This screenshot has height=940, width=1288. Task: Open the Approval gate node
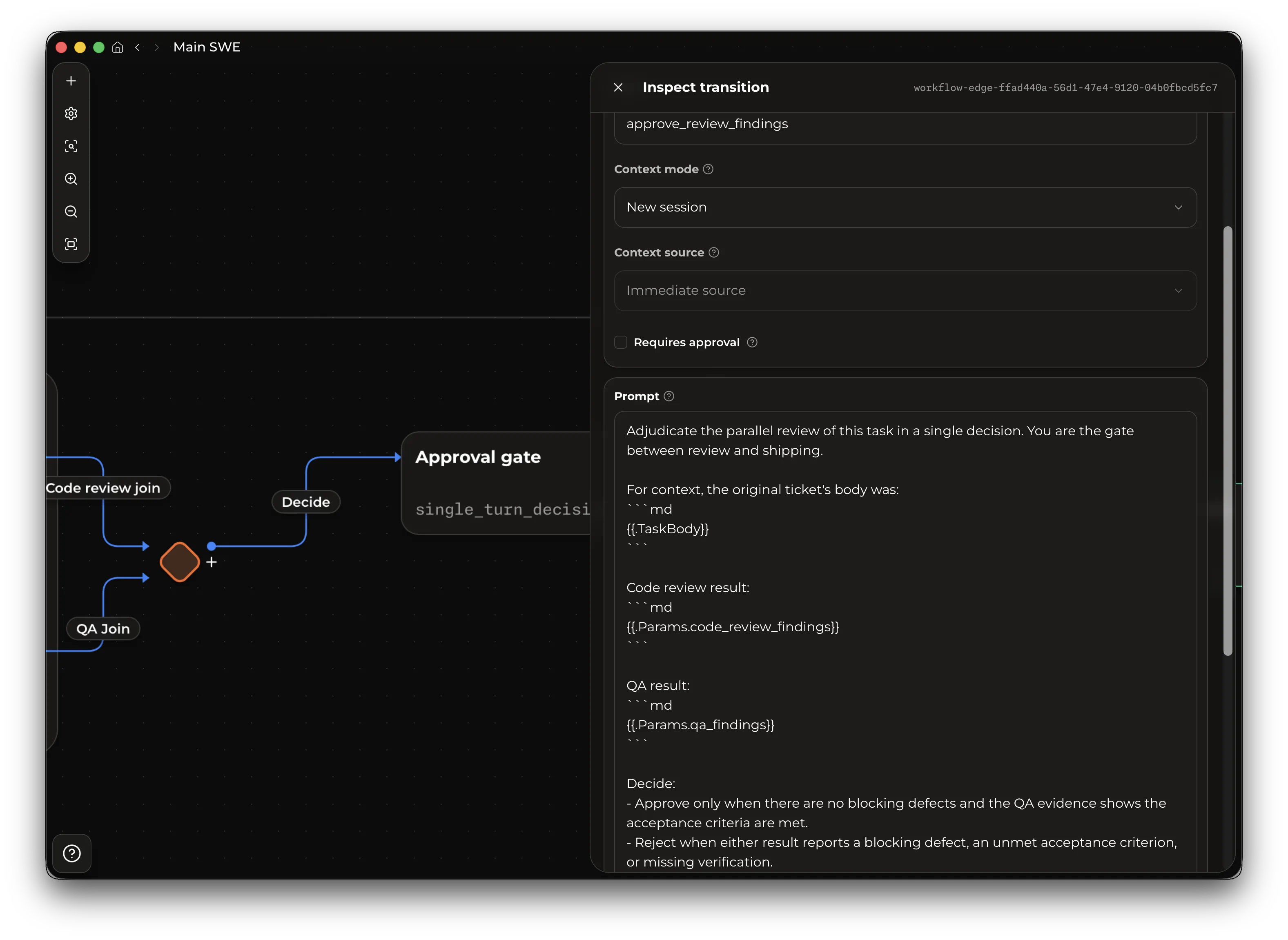point(495,483)
